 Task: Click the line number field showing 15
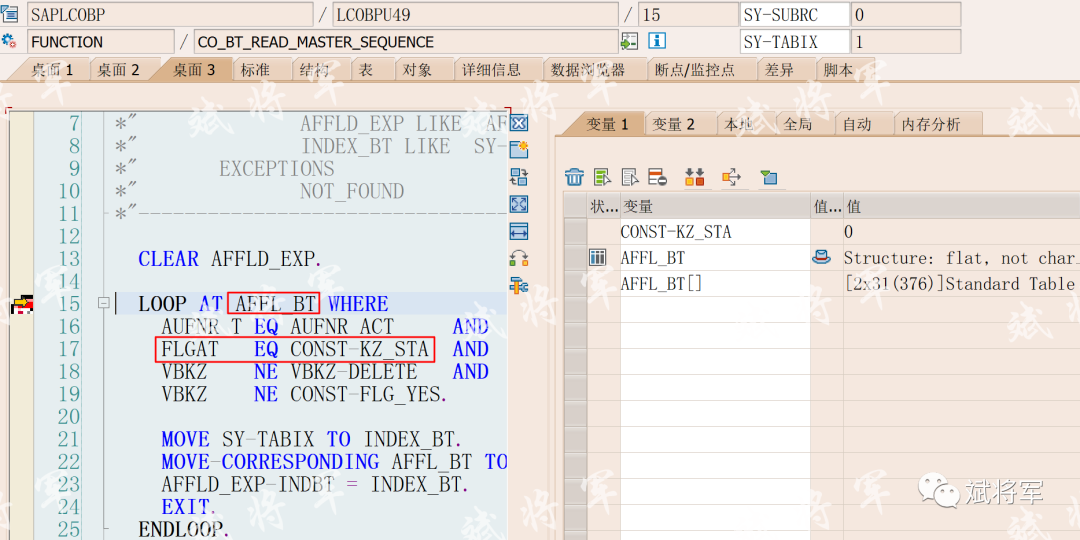[687, 14]
